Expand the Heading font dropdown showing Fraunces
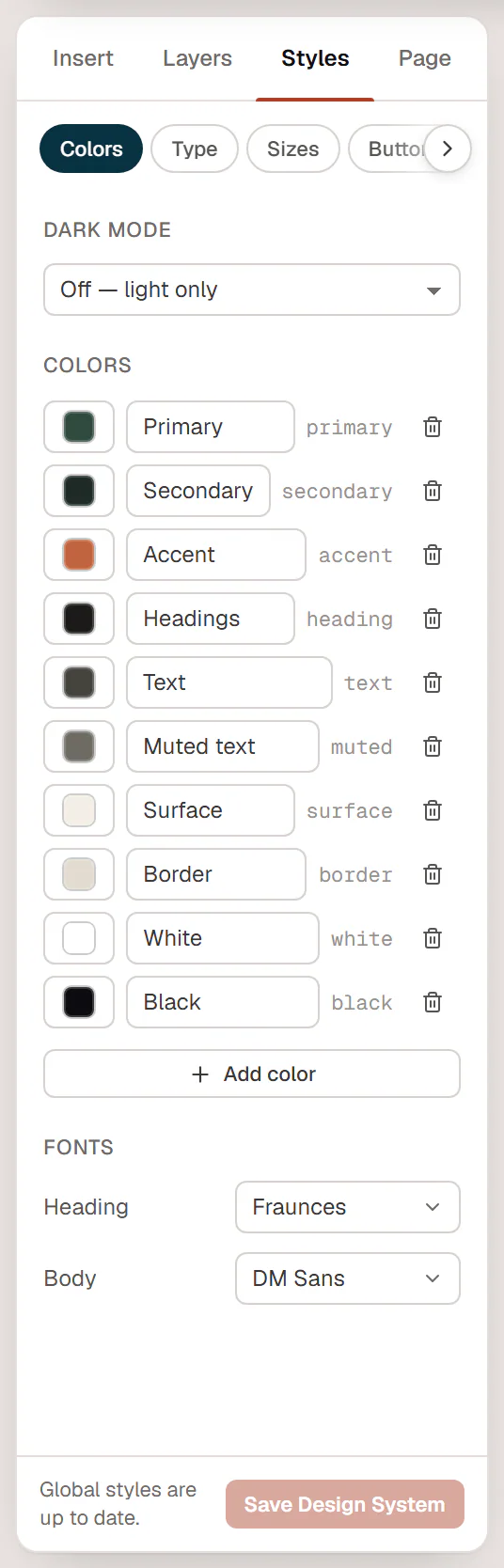This screenshot has width=504, height=1568. pyautogui.click(x=348, y=1207)
